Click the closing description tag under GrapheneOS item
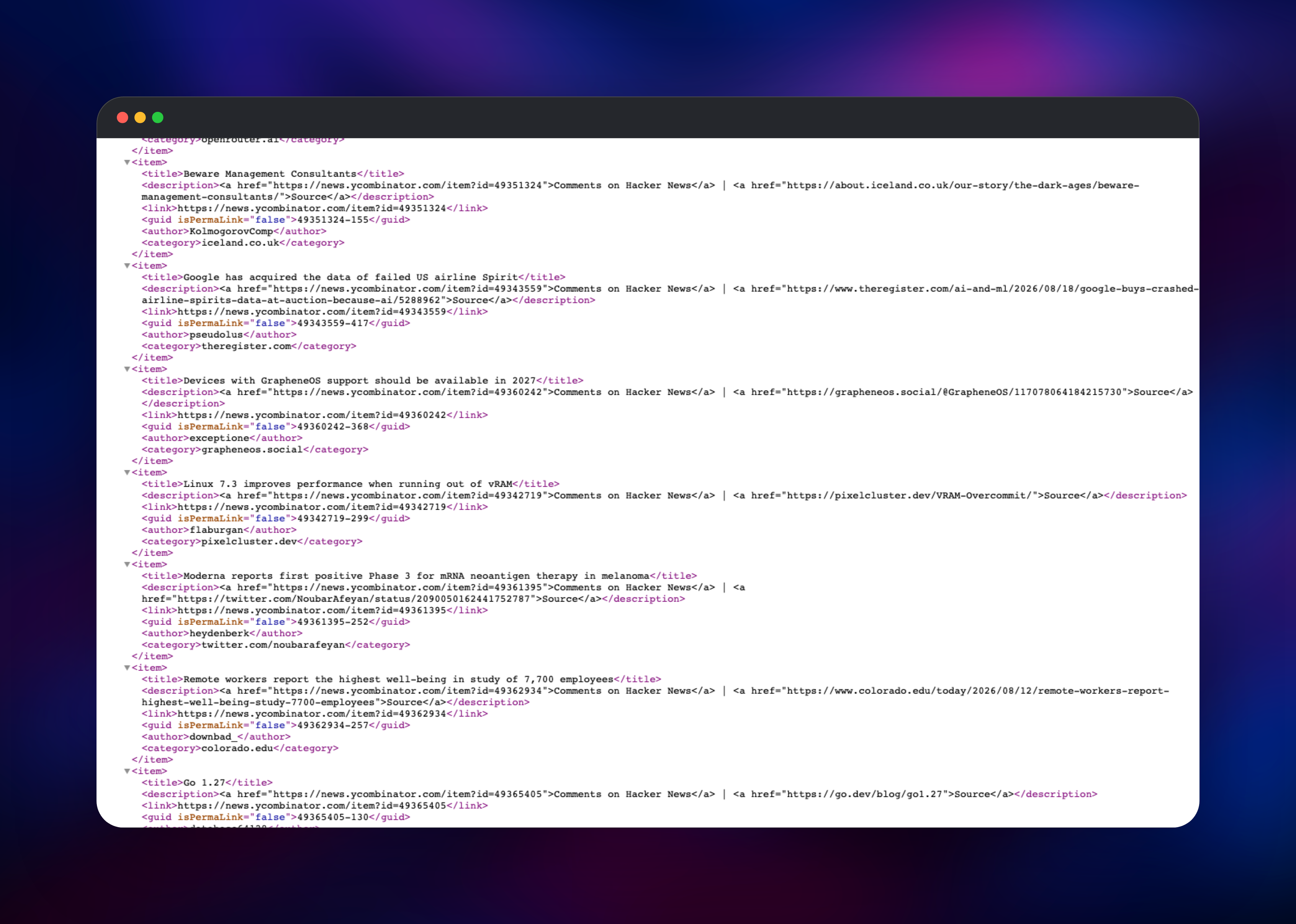Screen dimensions: 1296x924 pyautogui.click(x=183, y=404)
